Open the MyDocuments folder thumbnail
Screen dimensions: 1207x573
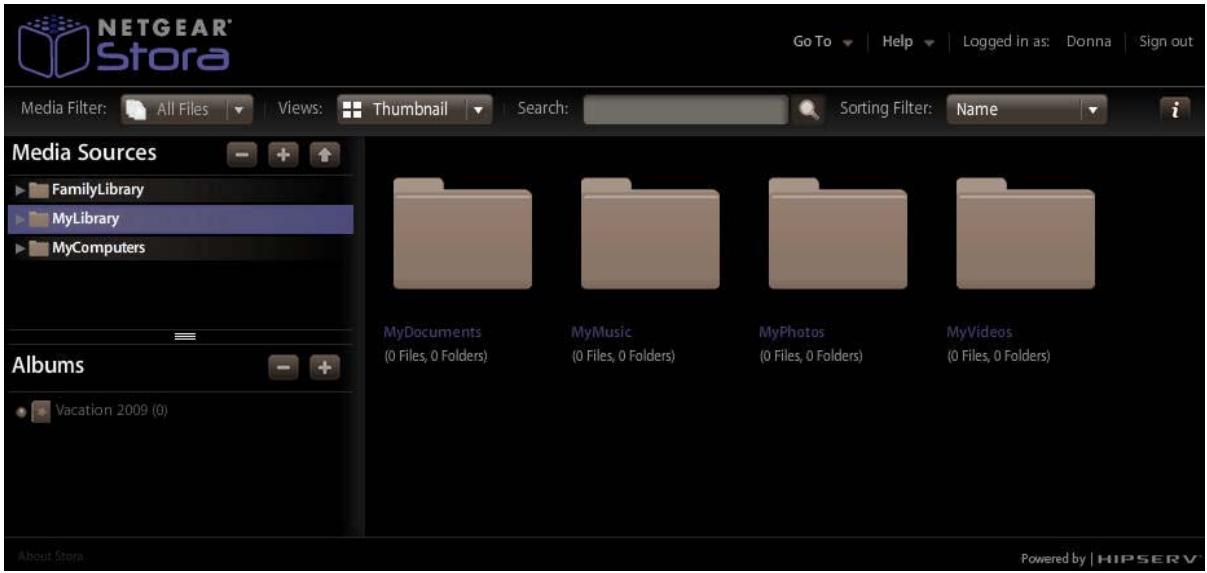coord(462,234)
